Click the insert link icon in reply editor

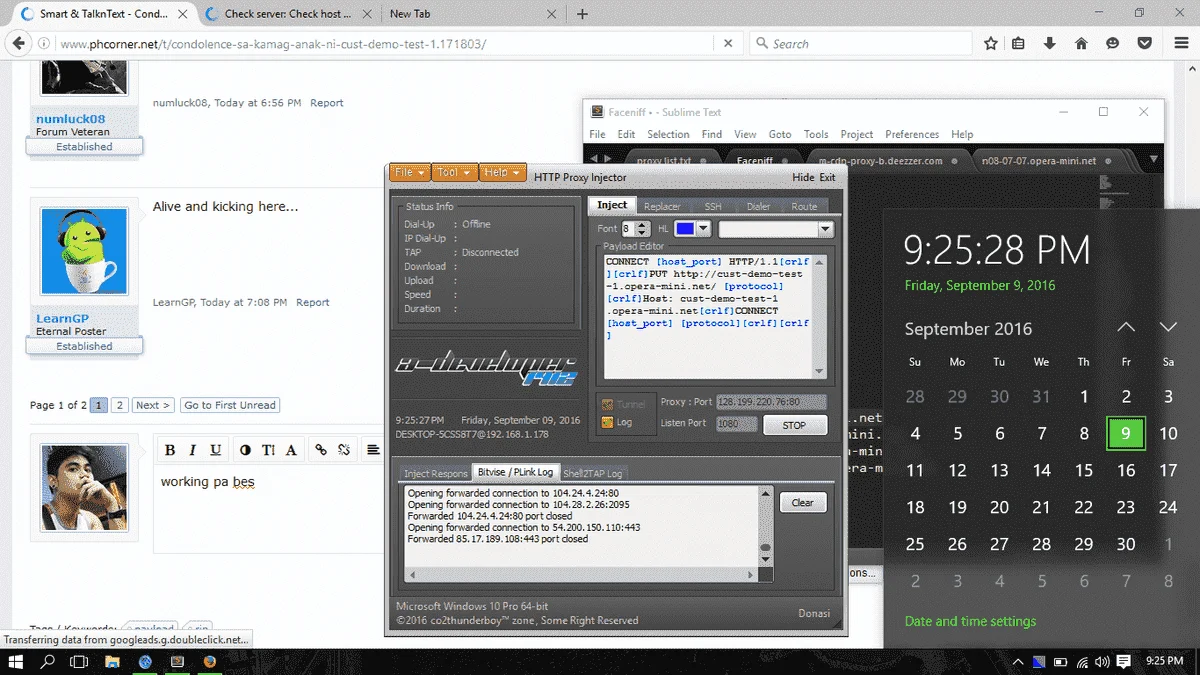[321, 450]
